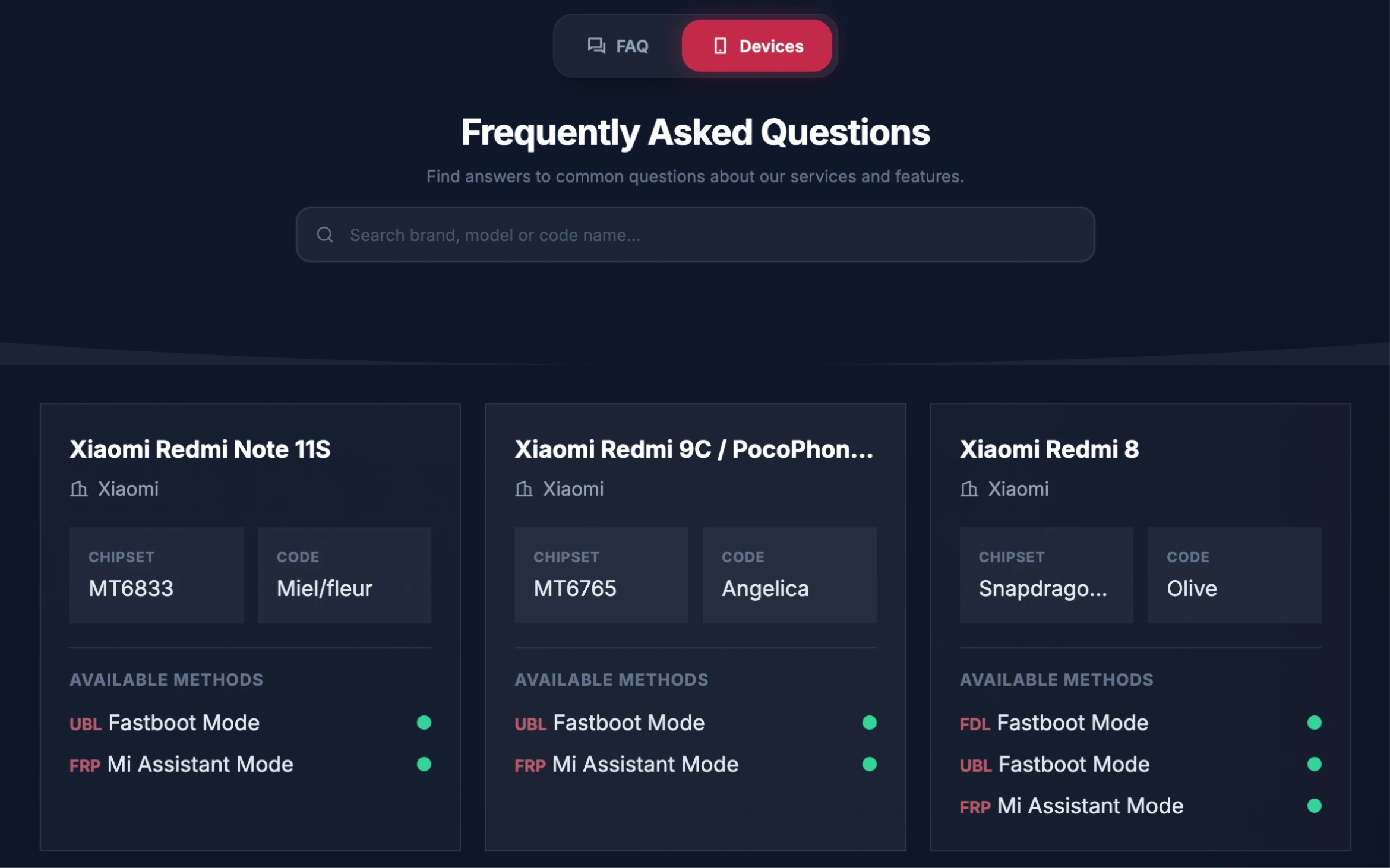Select Miel/fleur code value
1390x868 pixels.
(324, 588)
